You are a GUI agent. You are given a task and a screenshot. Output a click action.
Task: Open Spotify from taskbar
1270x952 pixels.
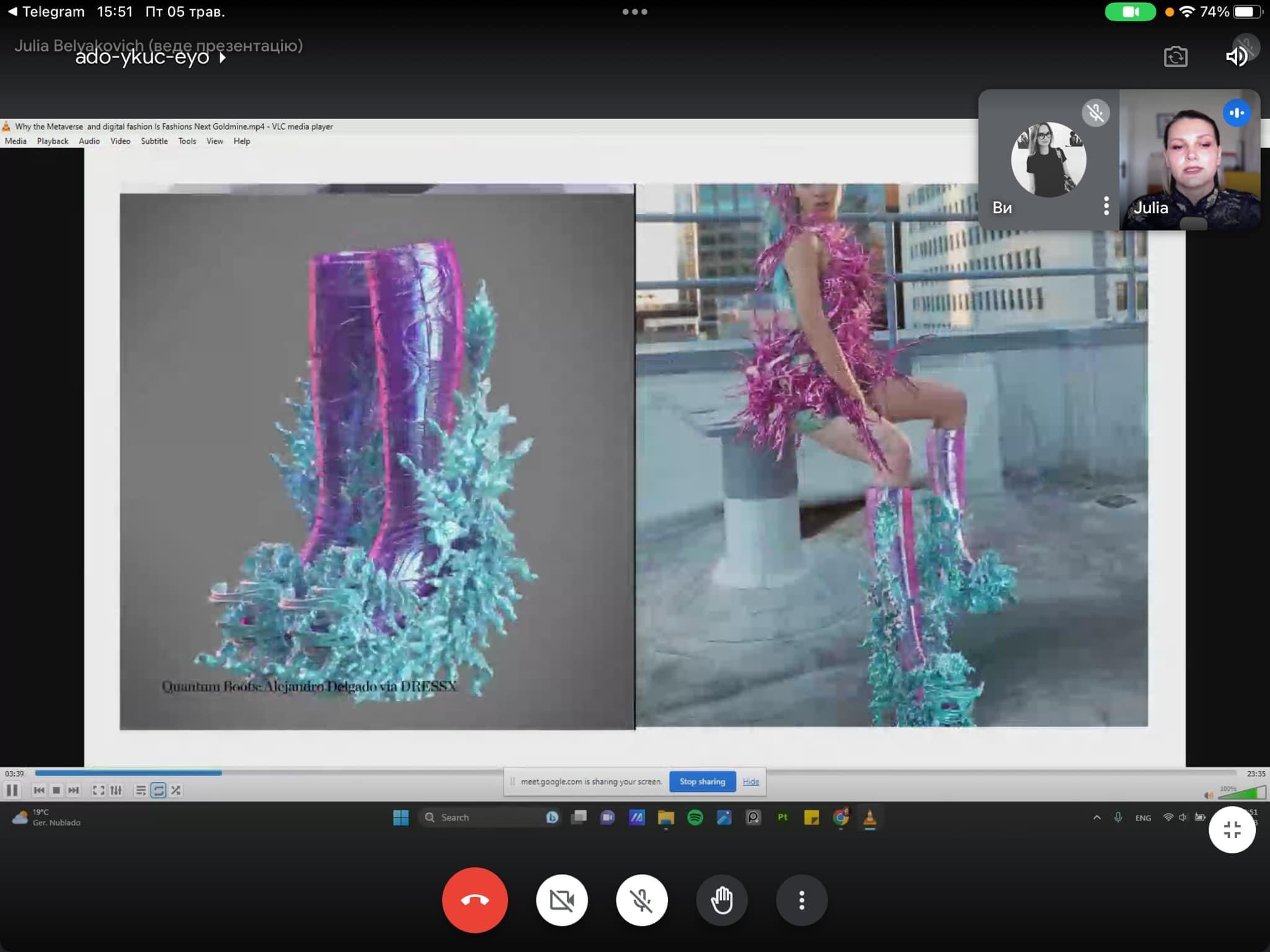tap(695, 818)
